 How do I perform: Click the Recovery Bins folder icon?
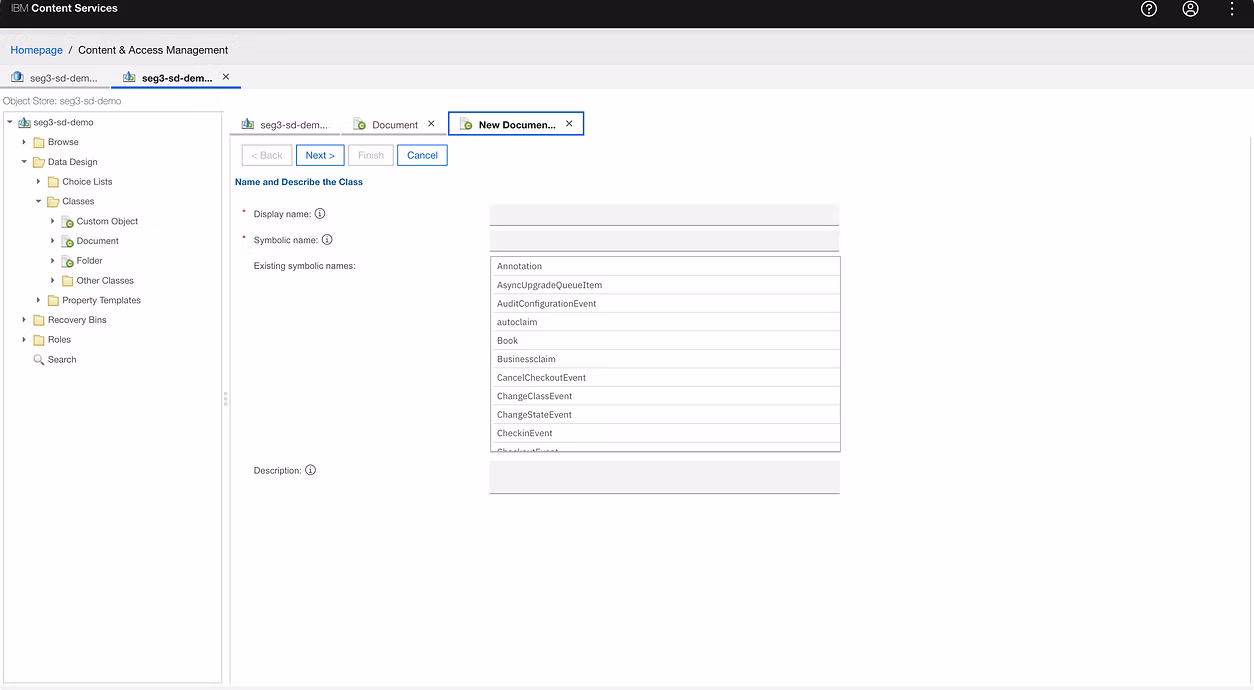39,320
